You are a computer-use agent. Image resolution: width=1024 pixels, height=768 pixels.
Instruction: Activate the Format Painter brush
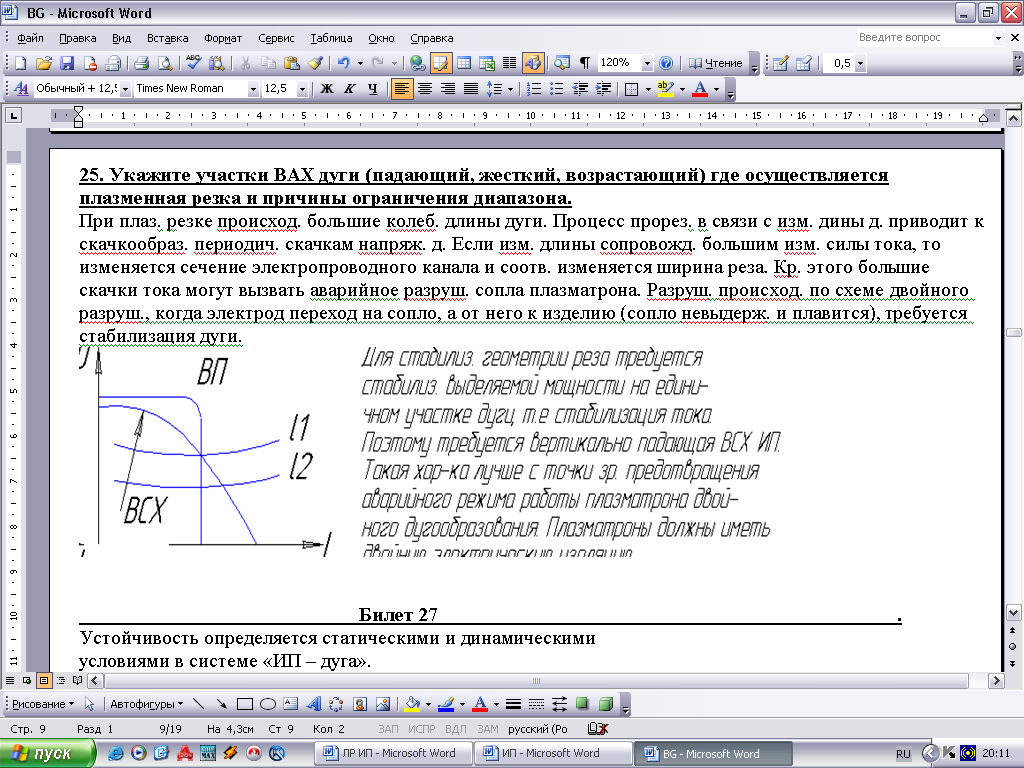pyautogui.click(x=315, y=63)
